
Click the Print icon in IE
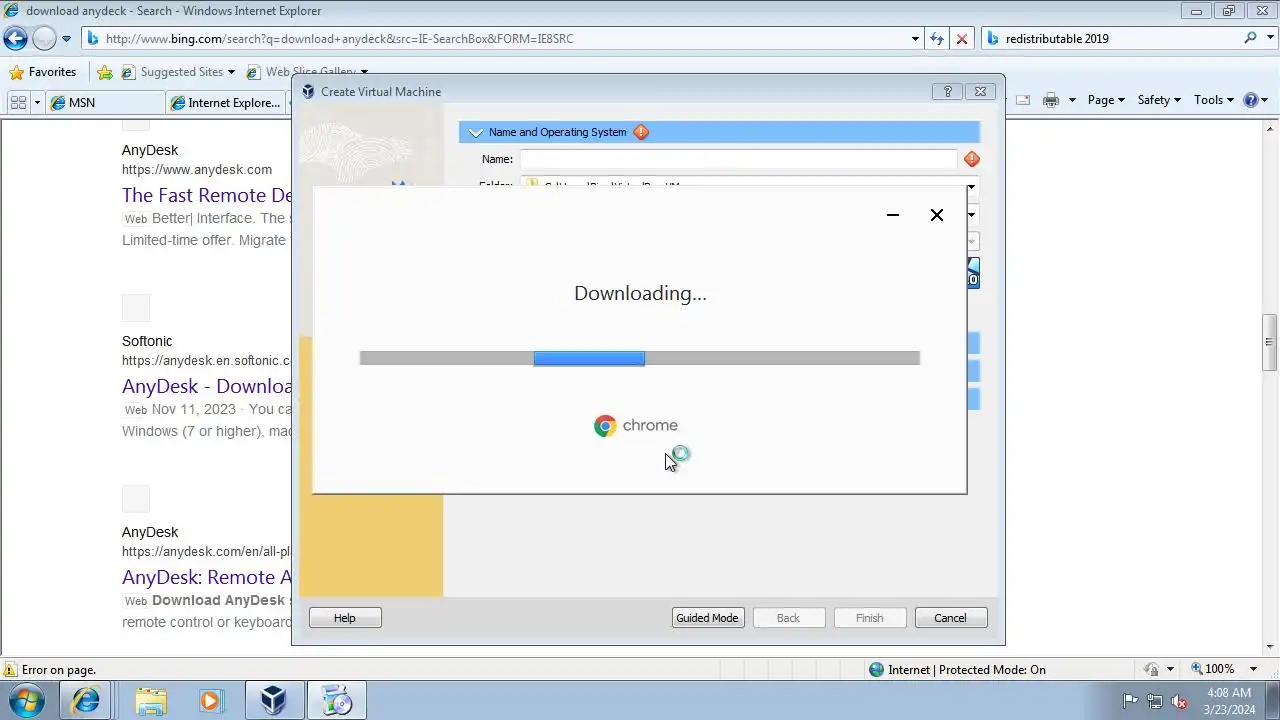coord(1050,100)
